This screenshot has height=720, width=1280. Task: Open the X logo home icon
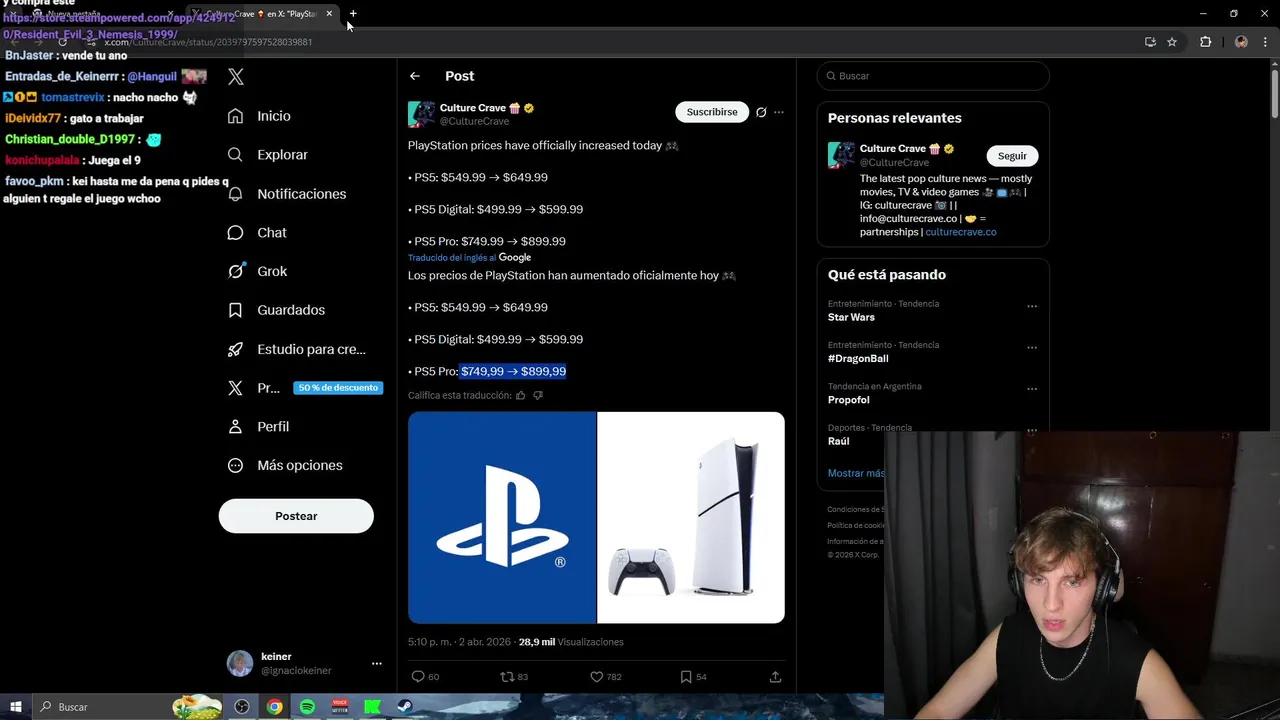tap(236, 76)
